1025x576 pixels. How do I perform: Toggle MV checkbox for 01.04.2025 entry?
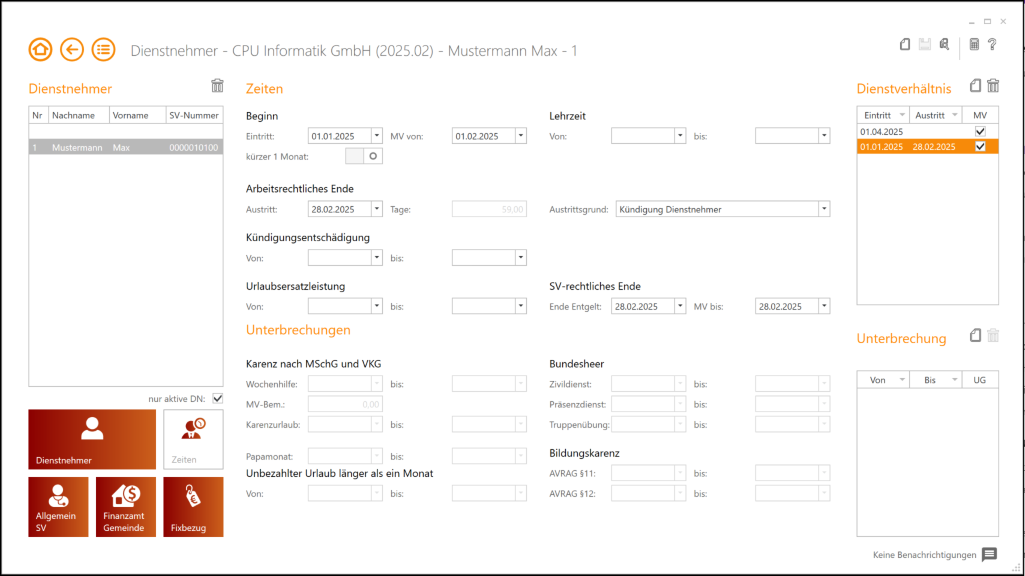[x=980, y=131]
